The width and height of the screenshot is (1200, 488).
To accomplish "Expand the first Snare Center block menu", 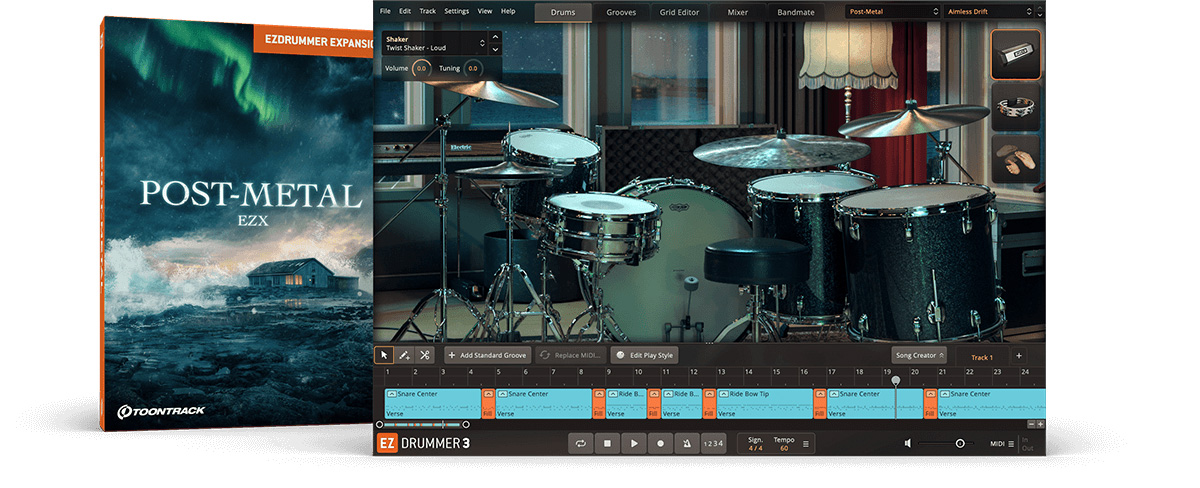I will point(391,394).
